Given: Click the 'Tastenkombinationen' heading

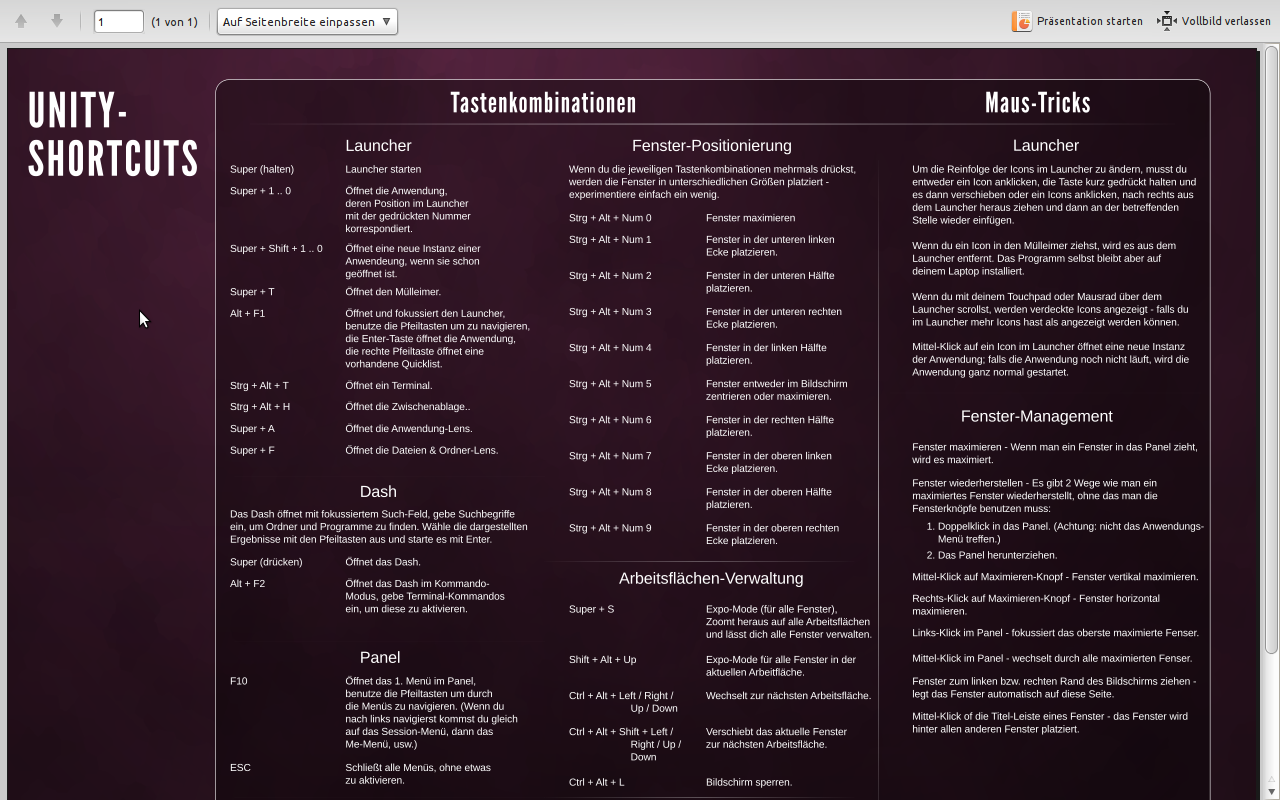Looking at the screenshot, I should pos(543,103).
